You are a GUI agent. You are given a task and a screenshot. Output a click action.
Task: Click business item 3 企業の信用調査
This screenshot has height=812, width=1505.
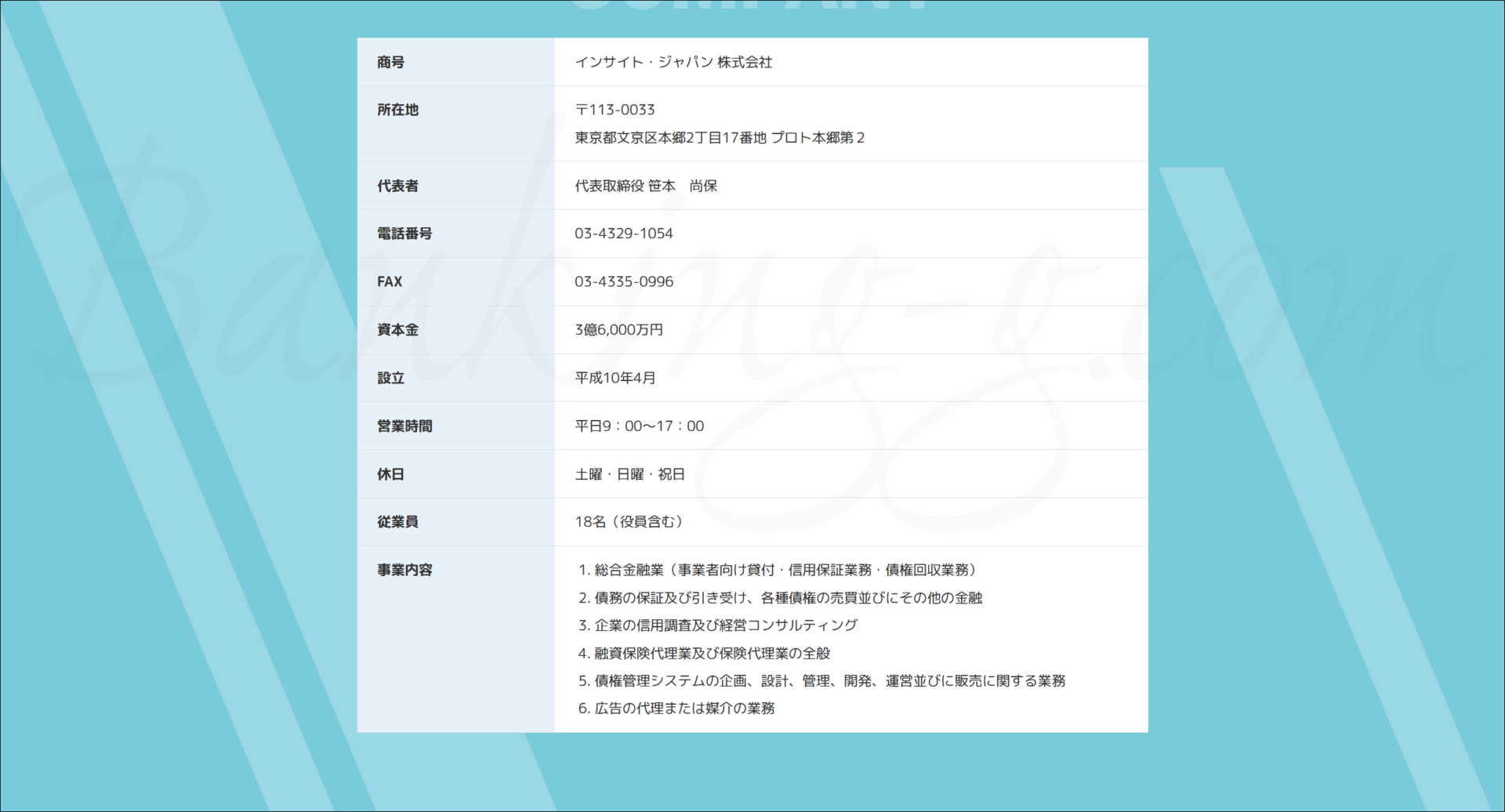coord(718,625)
